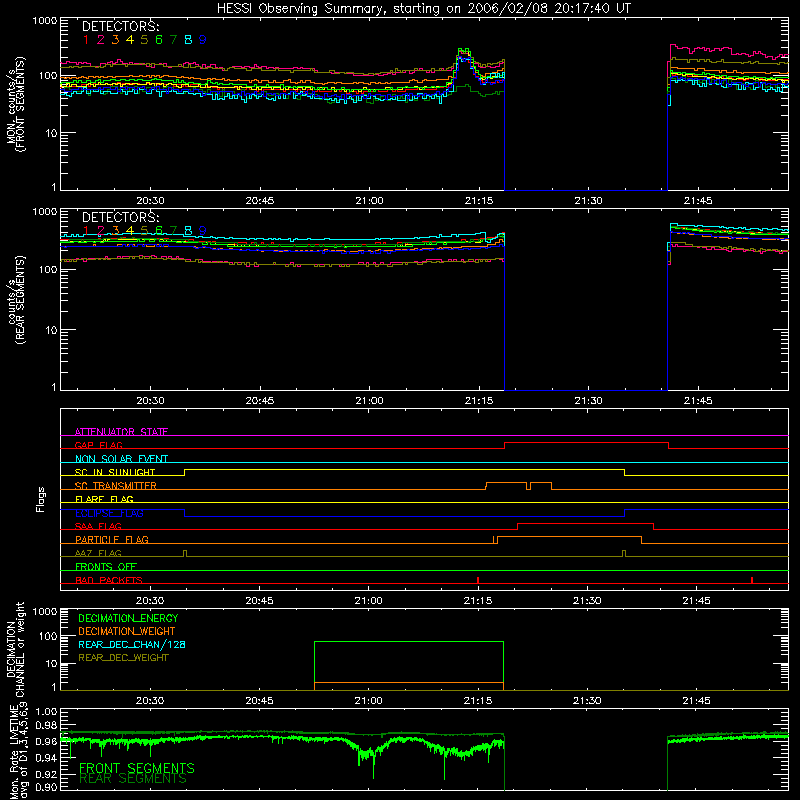Click the ATTENUATOR_STATE flag label

121,432
